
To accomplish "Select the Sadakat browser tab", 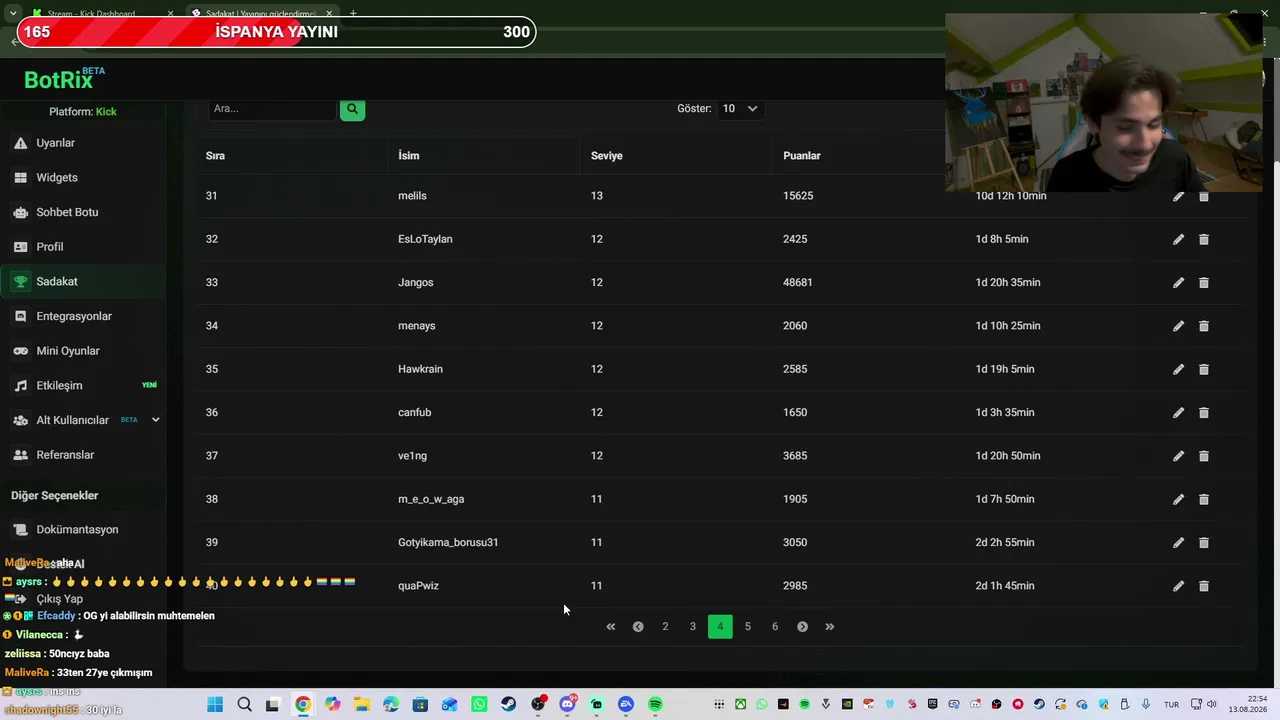I will click(x=262, y=14).
